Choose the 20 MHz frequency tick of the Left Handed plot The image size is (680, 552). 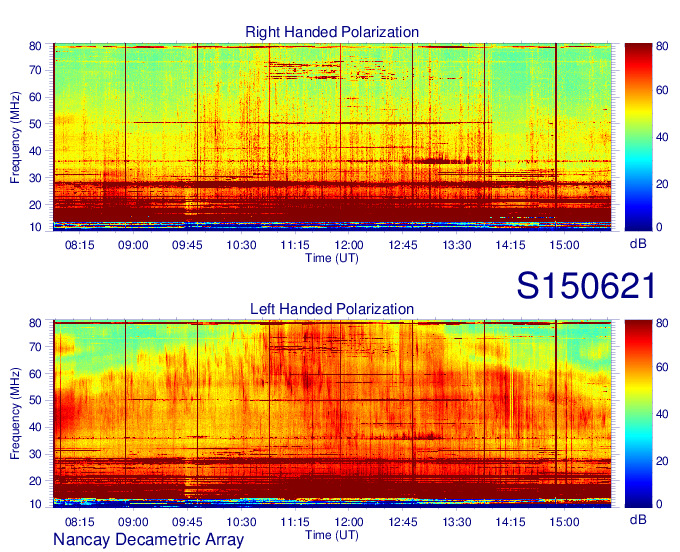coord(36,481)
